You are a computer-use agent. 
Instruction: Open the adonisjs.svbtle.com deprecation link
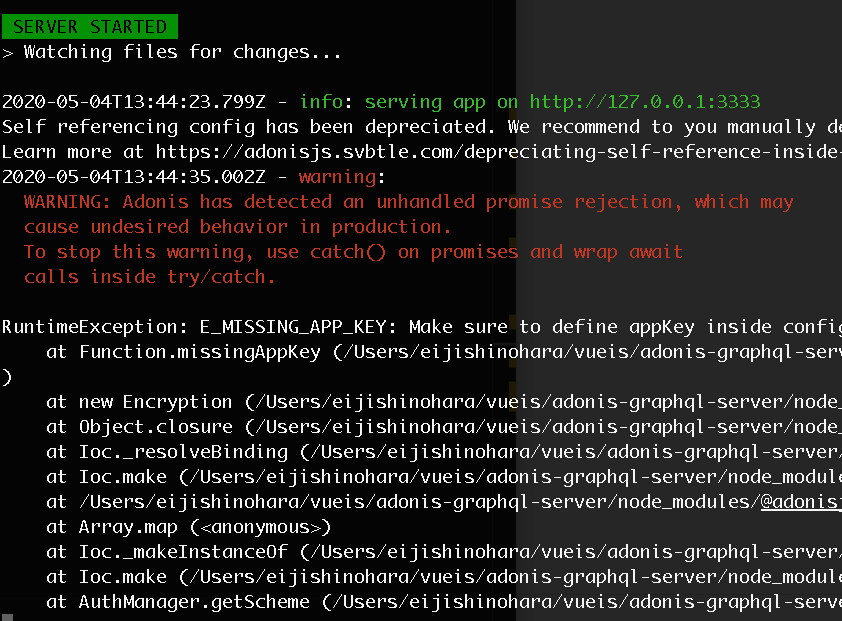click(x=498, y=152)
